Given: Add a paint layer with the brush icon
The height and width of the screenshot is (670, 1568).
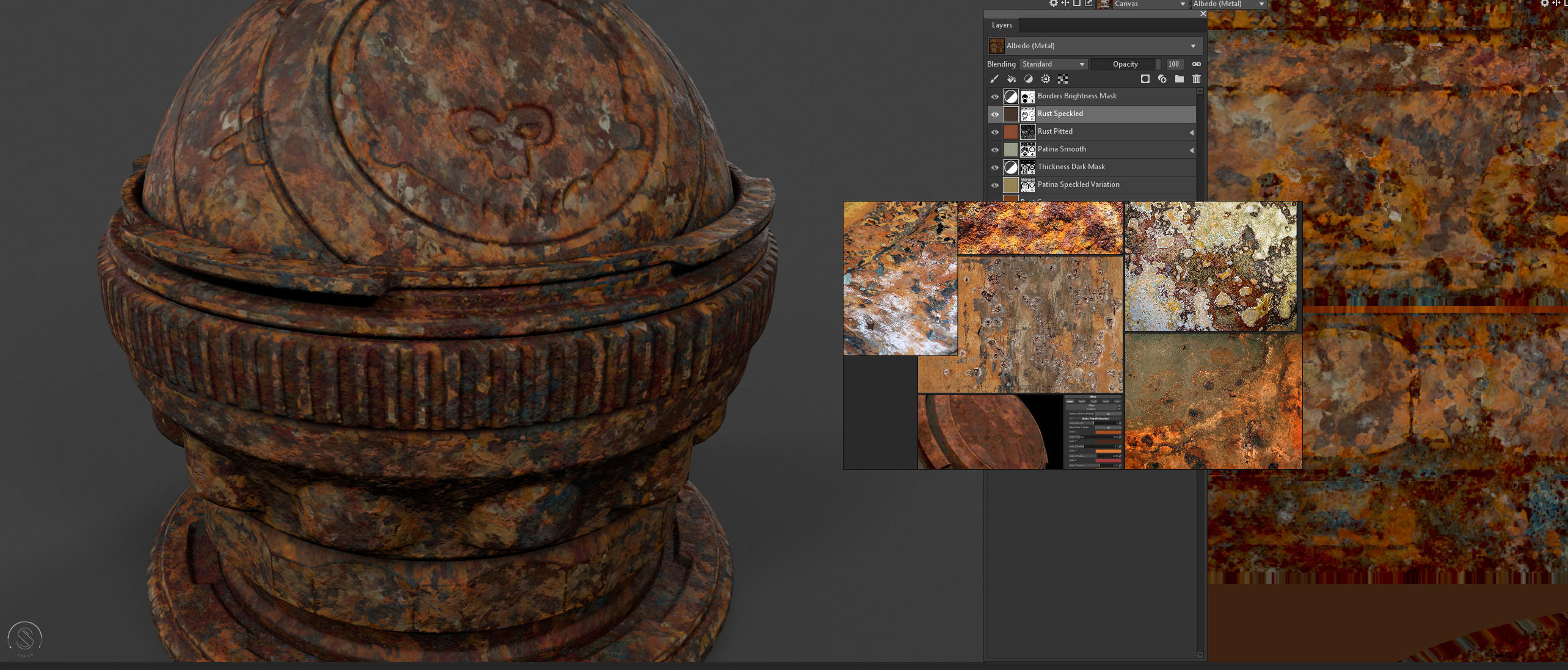Looking at the screenshot, I should (x=994, y=79).
